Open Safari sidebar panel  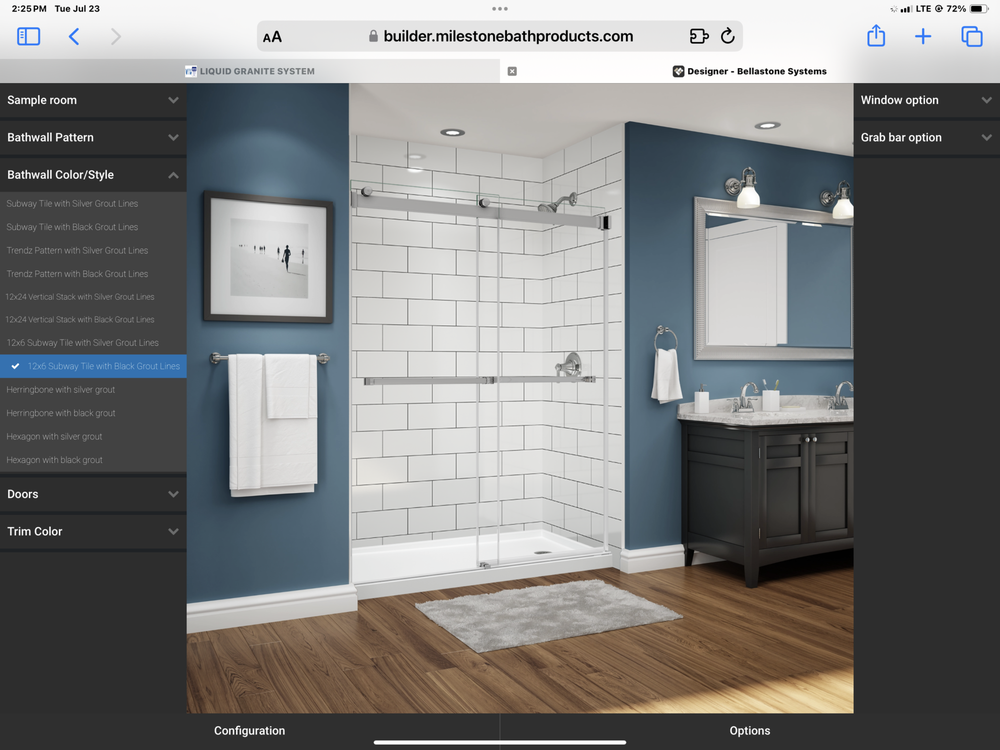29,37
